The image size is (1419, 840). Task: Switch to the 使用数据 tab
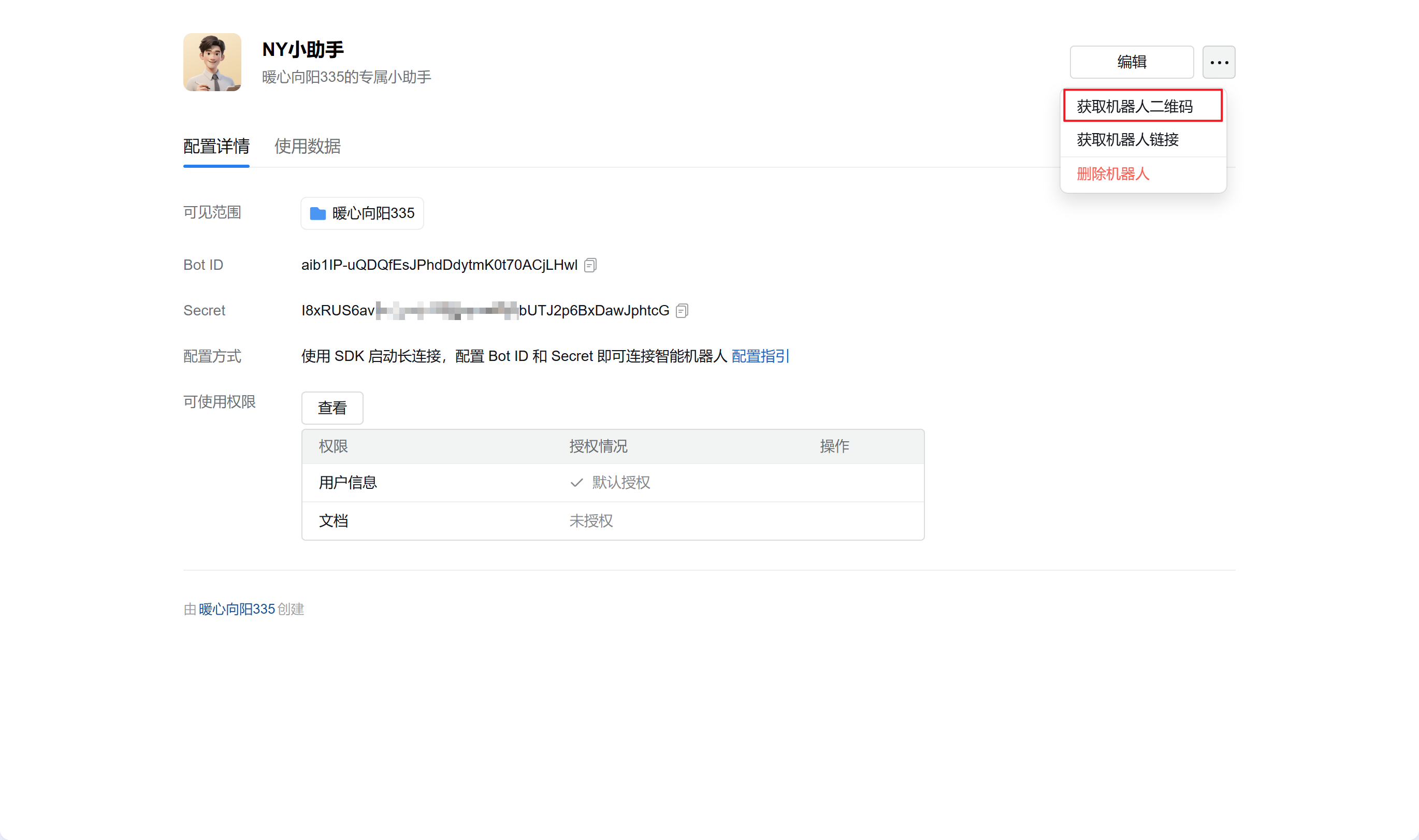click(307, 147)
